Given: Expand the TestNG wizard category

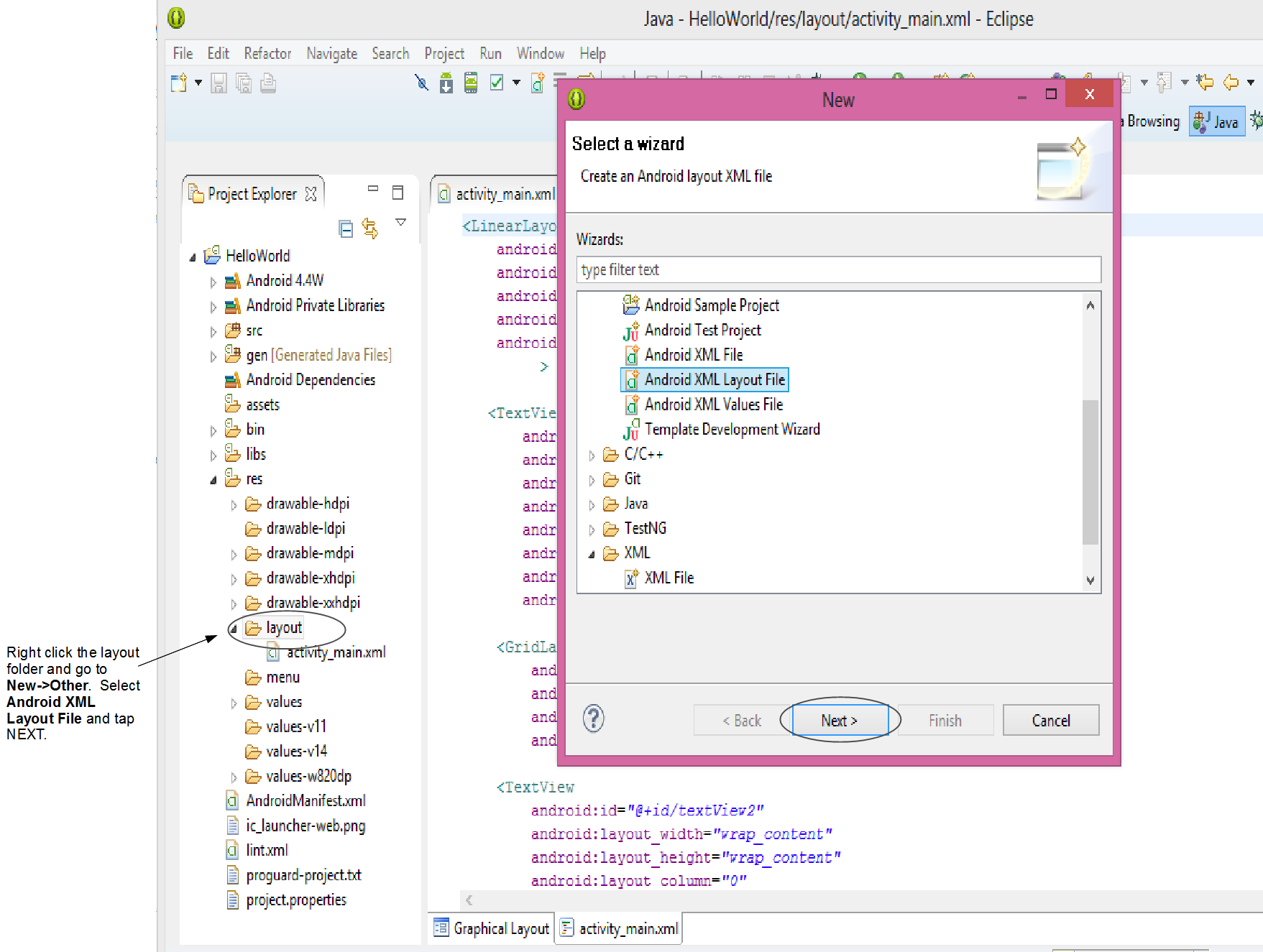Looking at the screenshot, I should [592, 530].
